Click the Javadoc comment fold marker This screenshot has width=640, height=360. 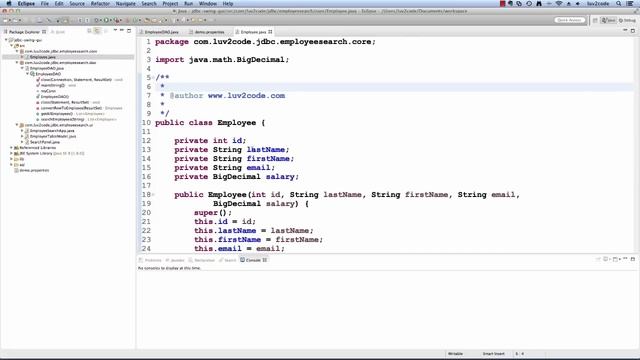click(x=153, y=78)
